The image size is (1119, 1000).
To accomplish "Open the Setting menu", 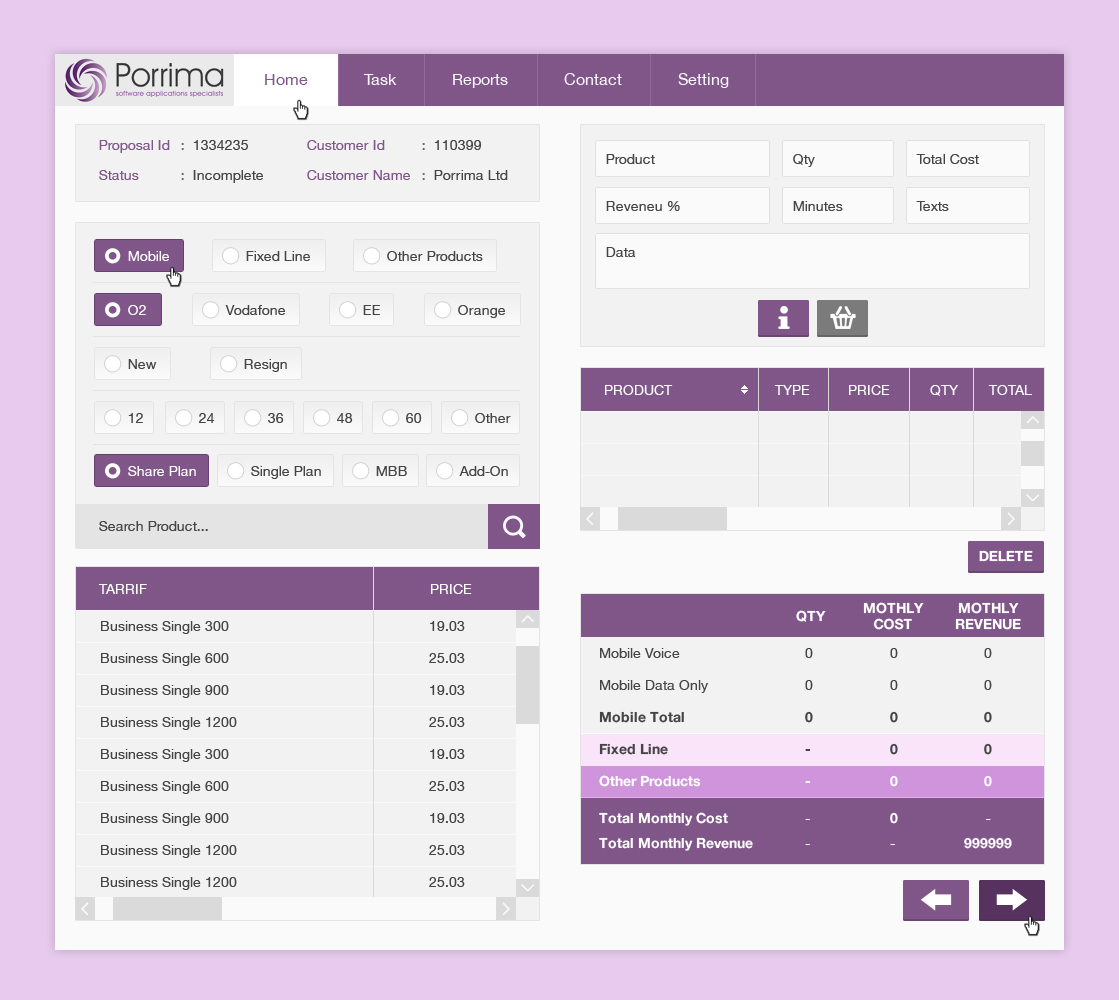I will (703, 79).
